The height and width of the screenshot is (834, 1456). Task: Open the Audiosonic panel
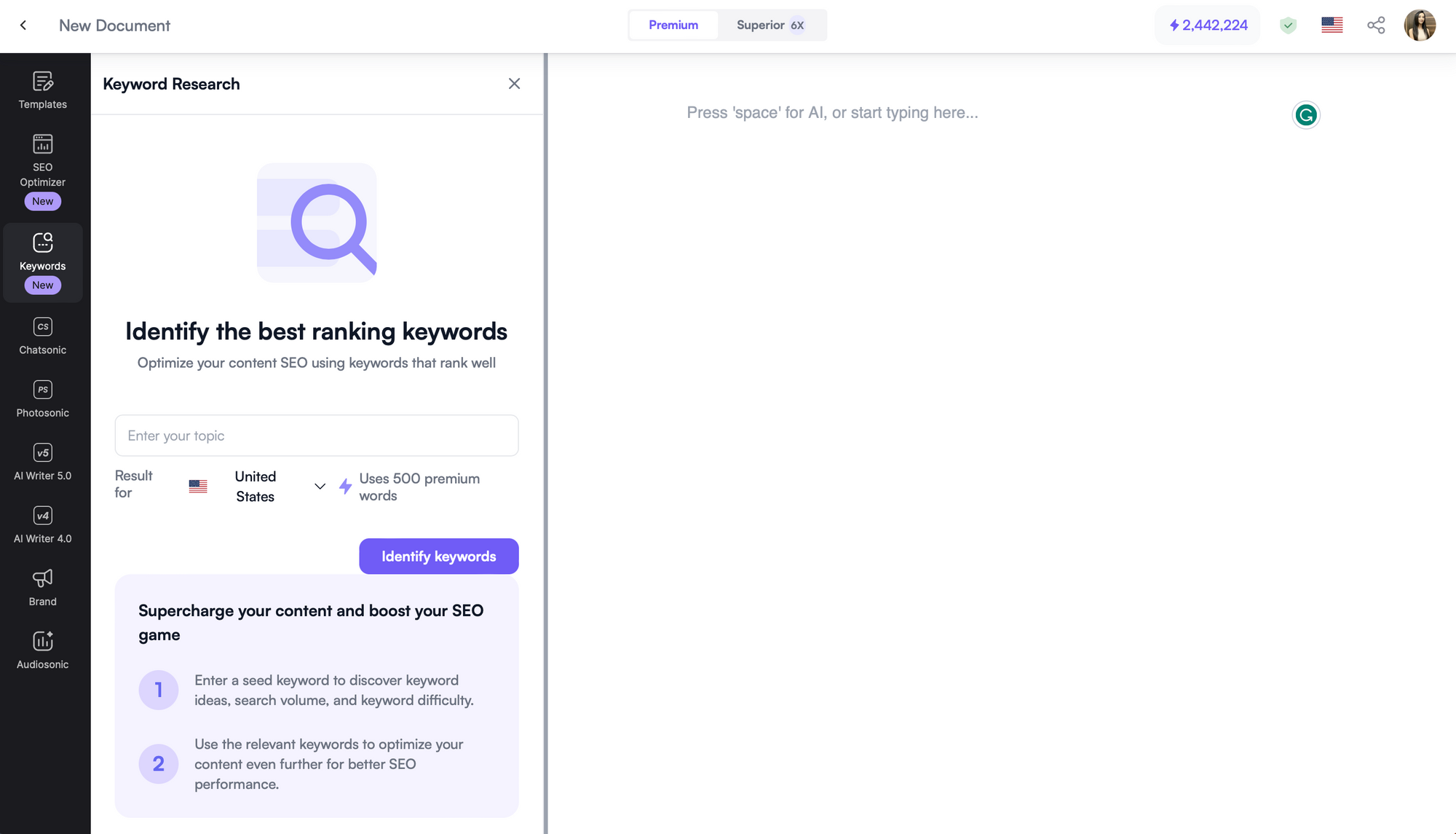42,650
